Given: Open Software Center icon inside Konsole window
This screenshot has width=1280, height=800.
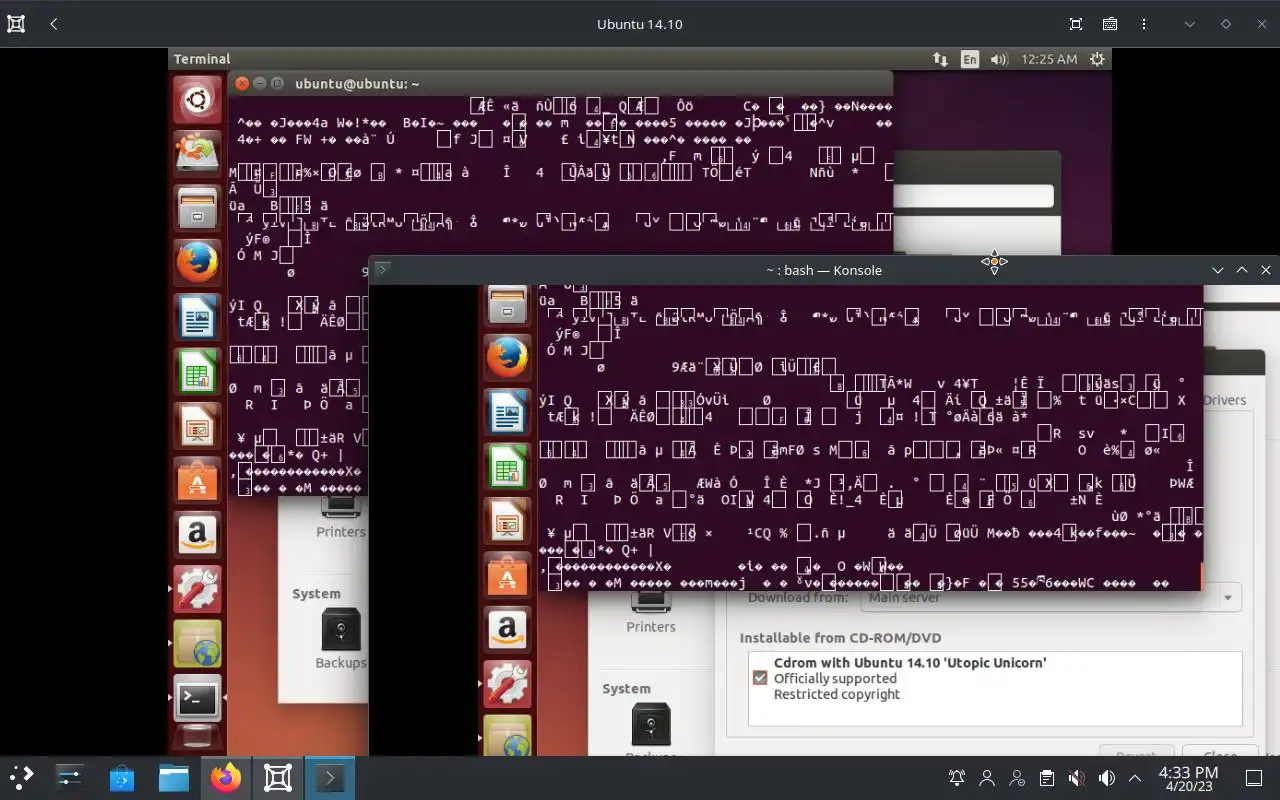Looking at the screenshot, I should 507,575.
